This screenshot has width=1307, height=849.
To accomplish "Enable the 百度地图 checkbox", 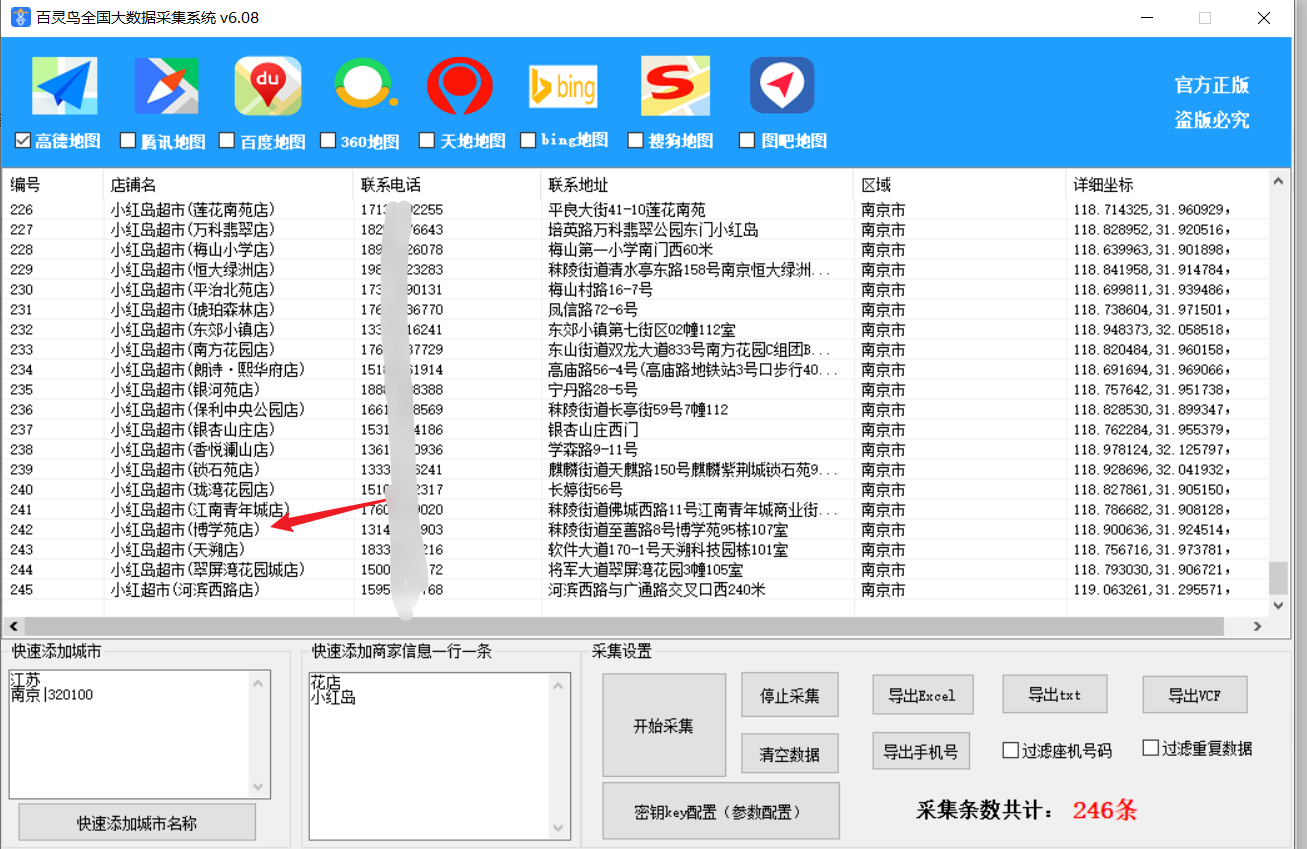I will (227, 140).
